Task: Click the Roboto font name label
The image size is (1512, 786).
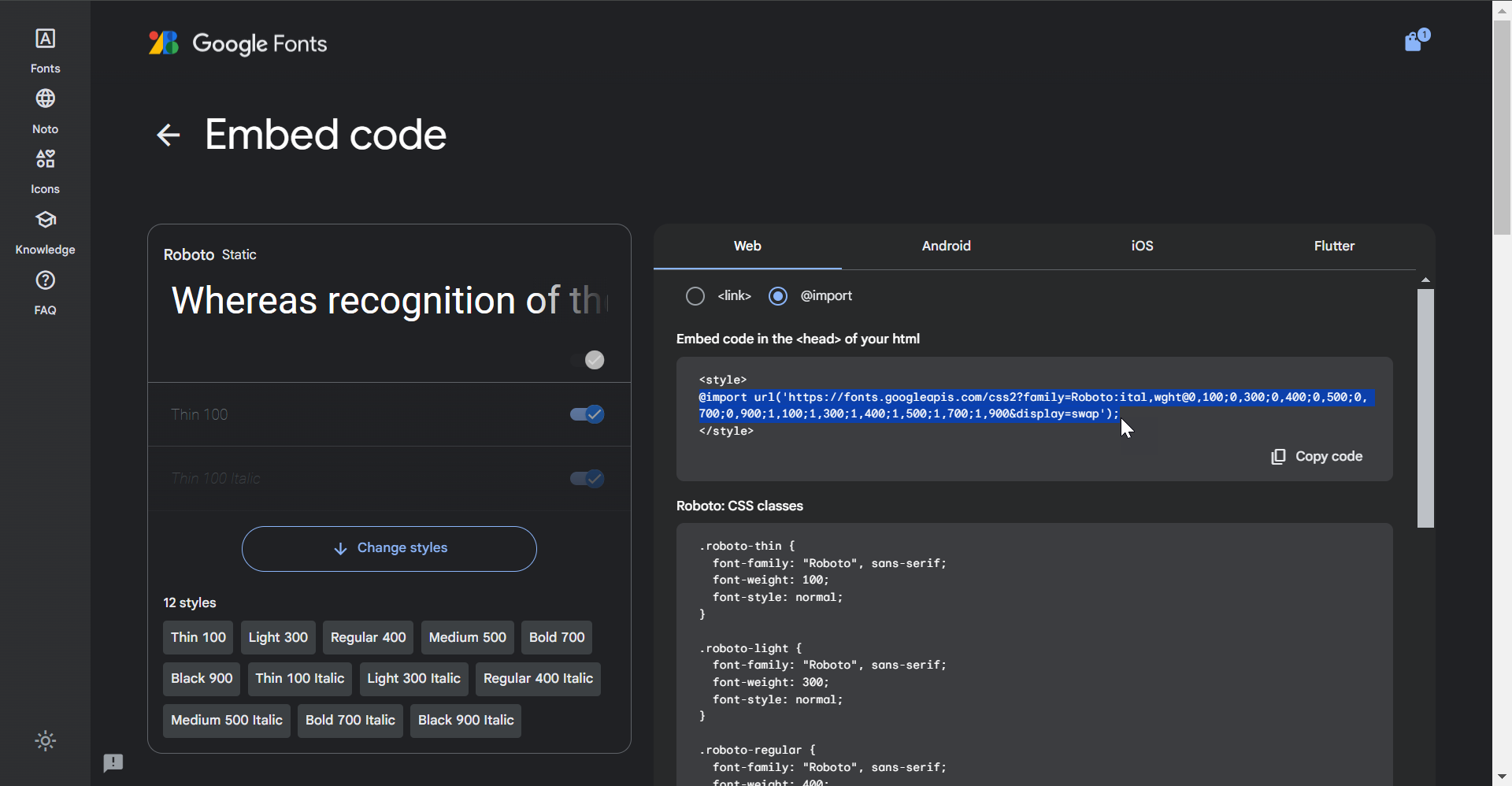Action: [189, 254]
